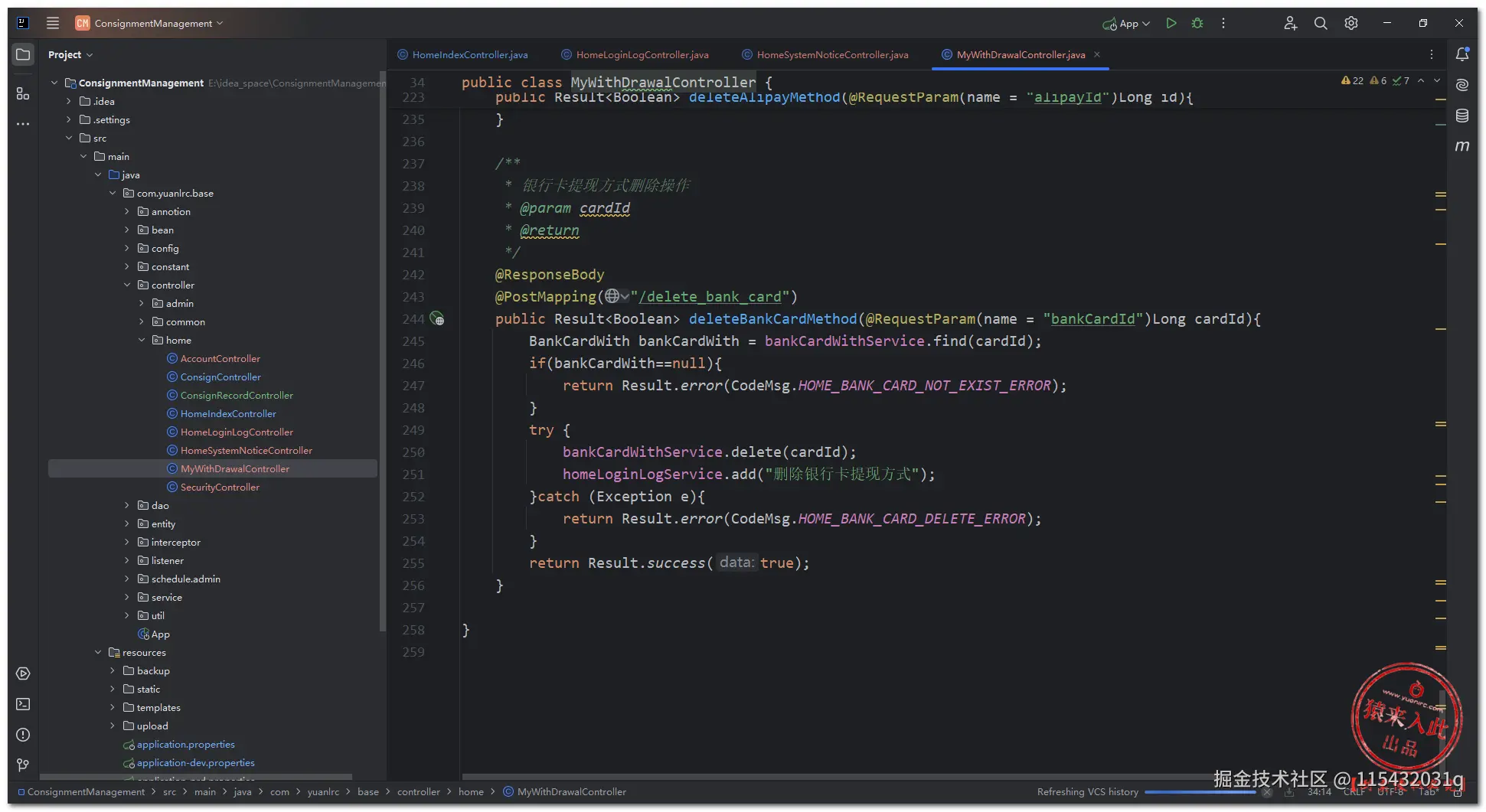Open the main hamburger menu
Viewport: 1486px width, 812px height.
(x=53, y=23)
